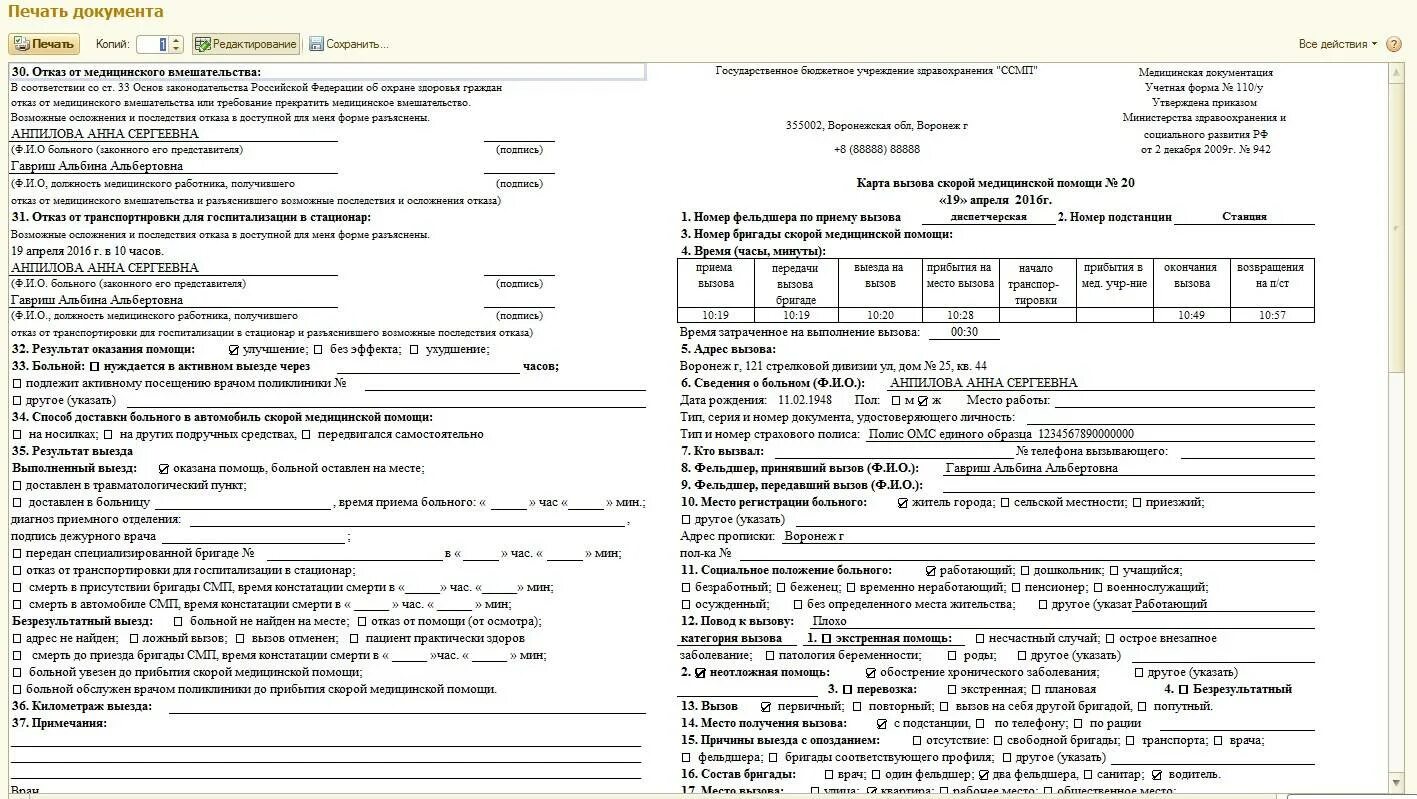This screenshot has width=1417, height=799.
Task: Toggle the водитель checkbox in item 16
Action: click(x=1156, y=775)
